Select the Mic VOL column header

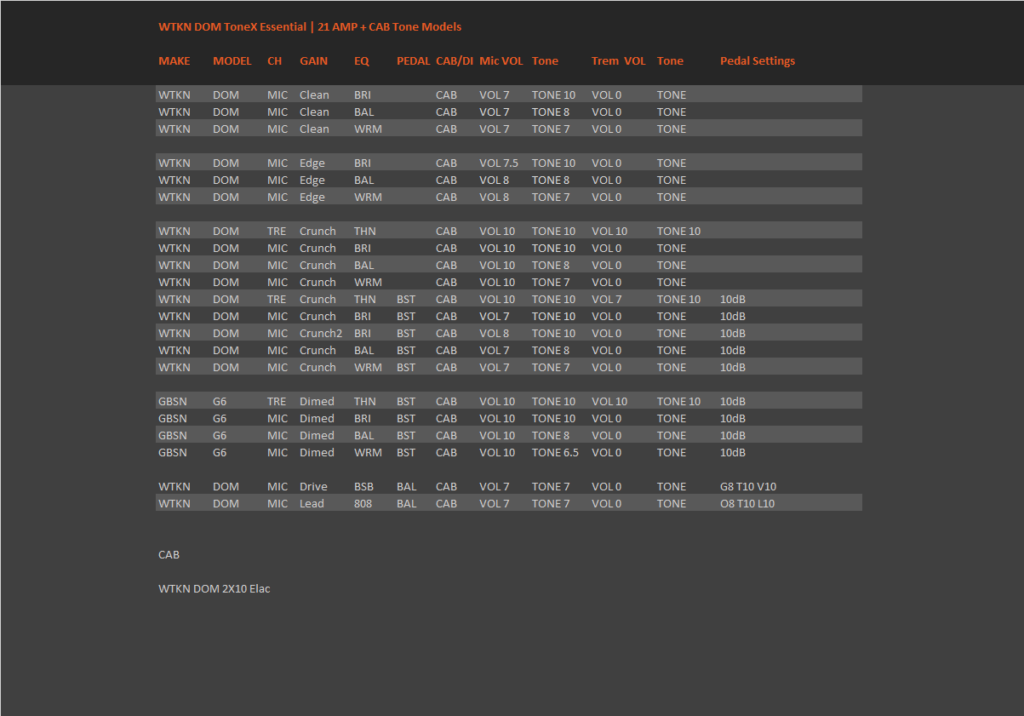501,61
